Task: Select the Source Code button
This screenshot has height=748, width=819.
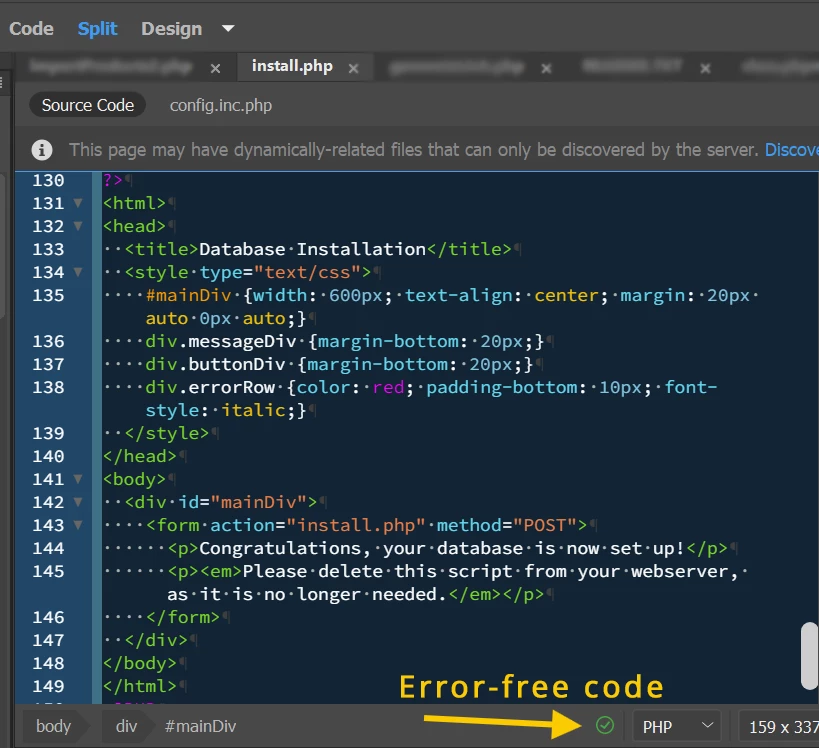Action: pyautogui.click(x=88, y=105)
